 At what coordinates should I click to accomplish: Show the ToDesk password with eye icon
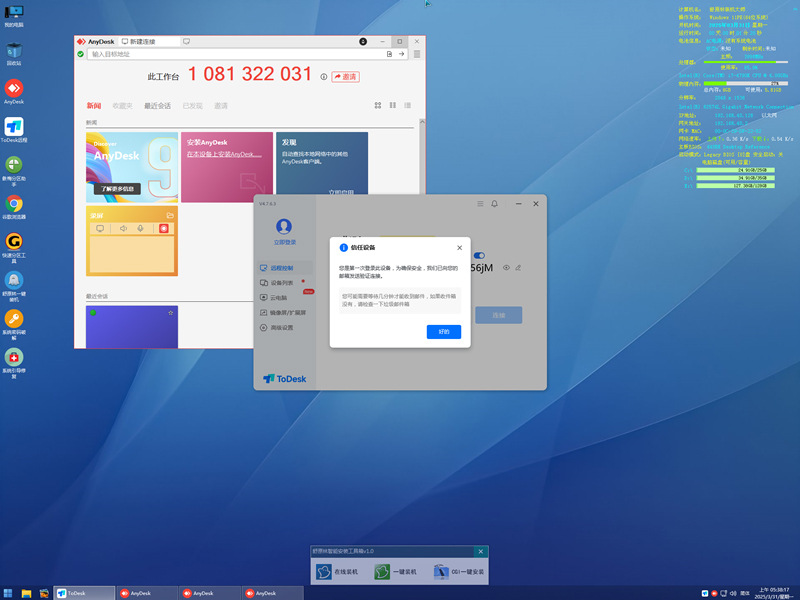pos(506,267)
